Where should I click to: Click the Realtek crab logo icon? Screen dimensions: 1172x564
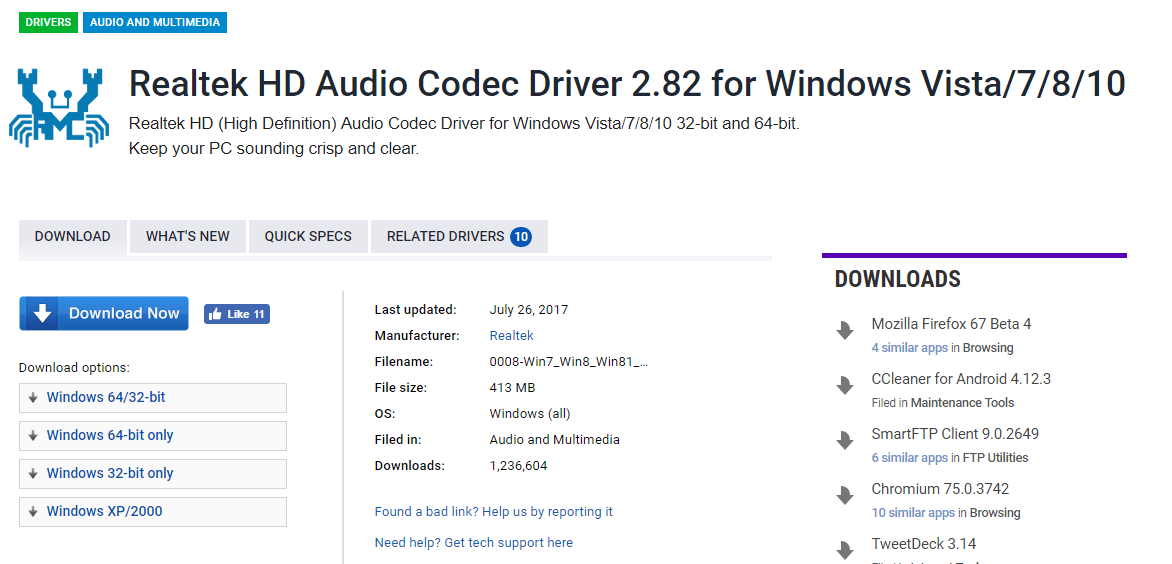click(59, 108)
